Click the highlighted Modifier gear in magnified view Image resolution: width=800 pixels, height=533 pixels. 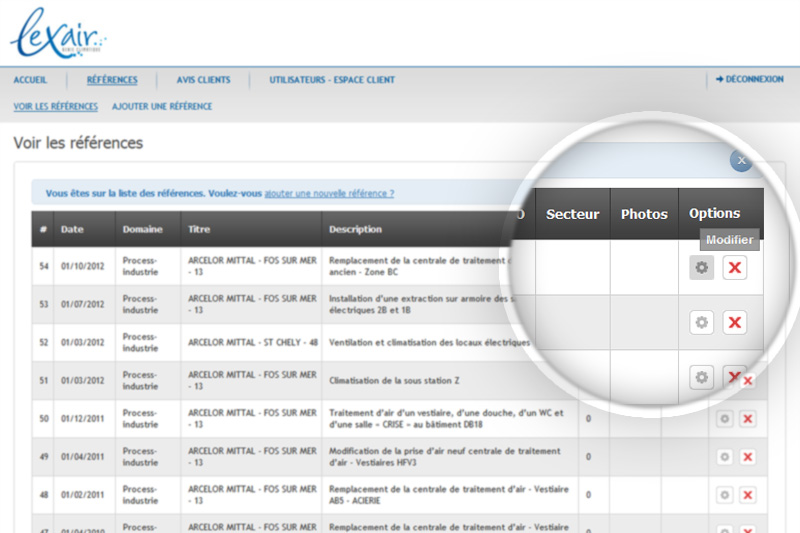pyautogui.click(x=702, y=267)
